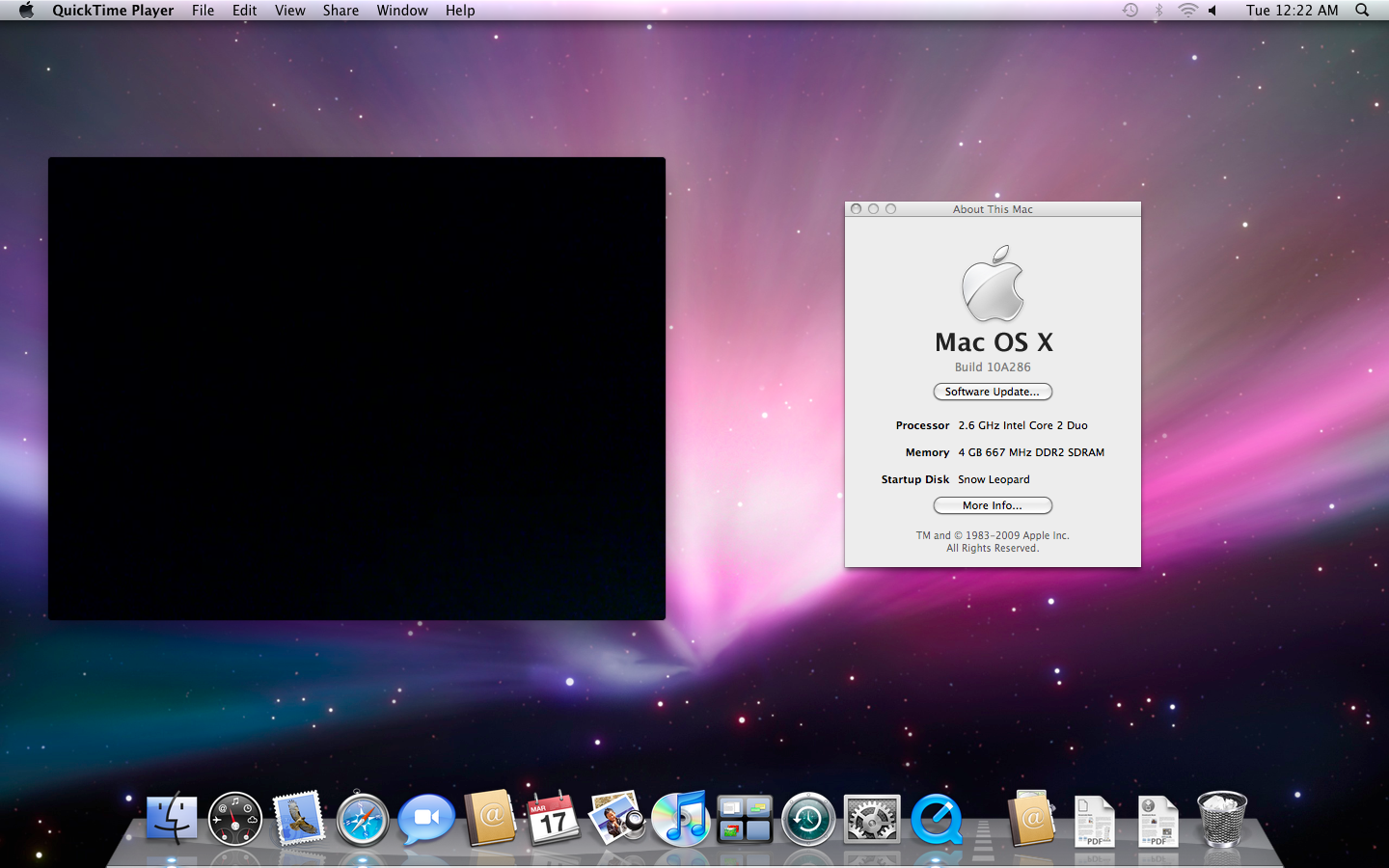1389x868 pixels.
Task: Open iTunes from the dock
Action: pos(681,818)
